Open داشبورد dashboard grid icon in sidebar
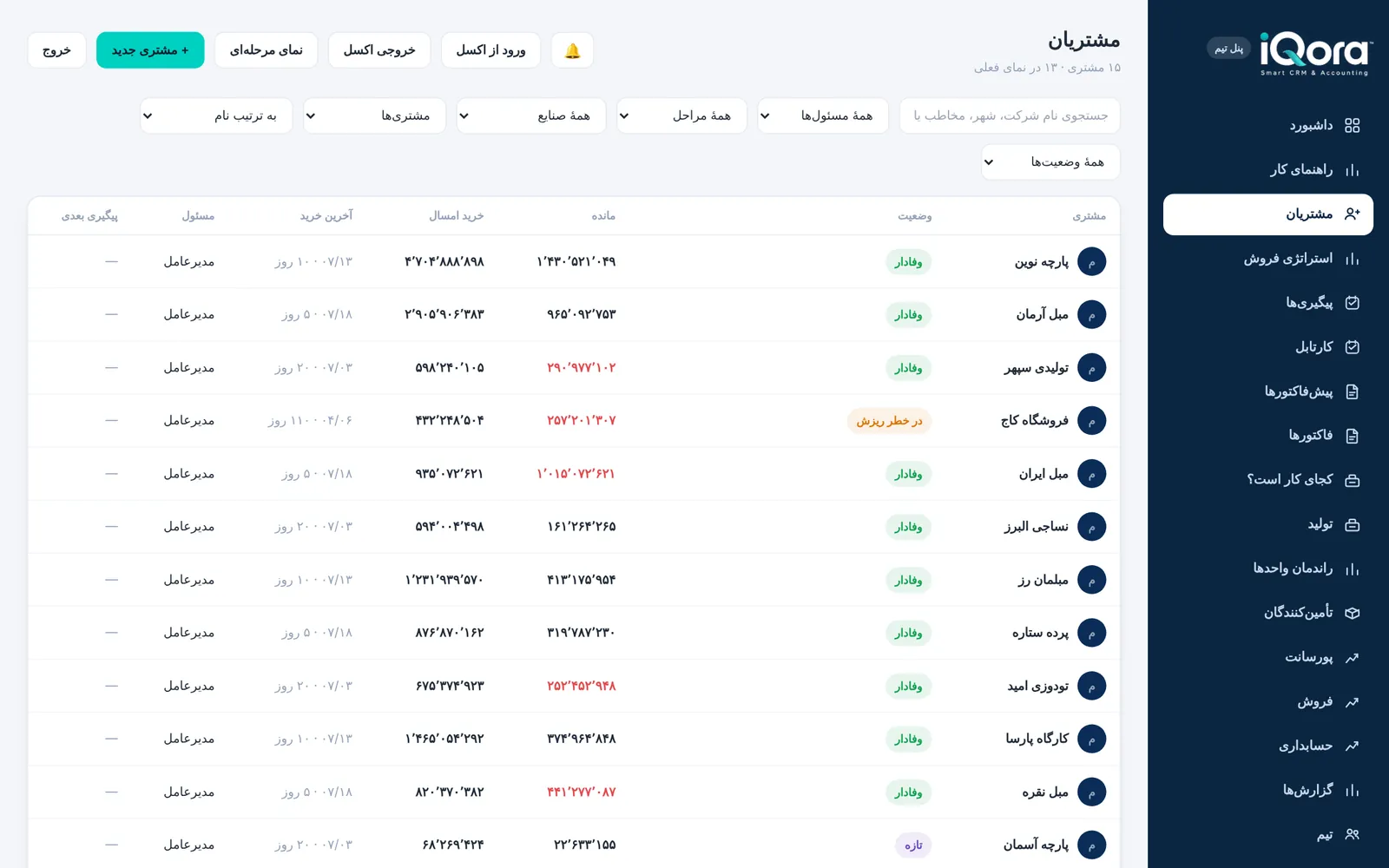The width and height of the screenshot is (1389, 868). 1352,126
